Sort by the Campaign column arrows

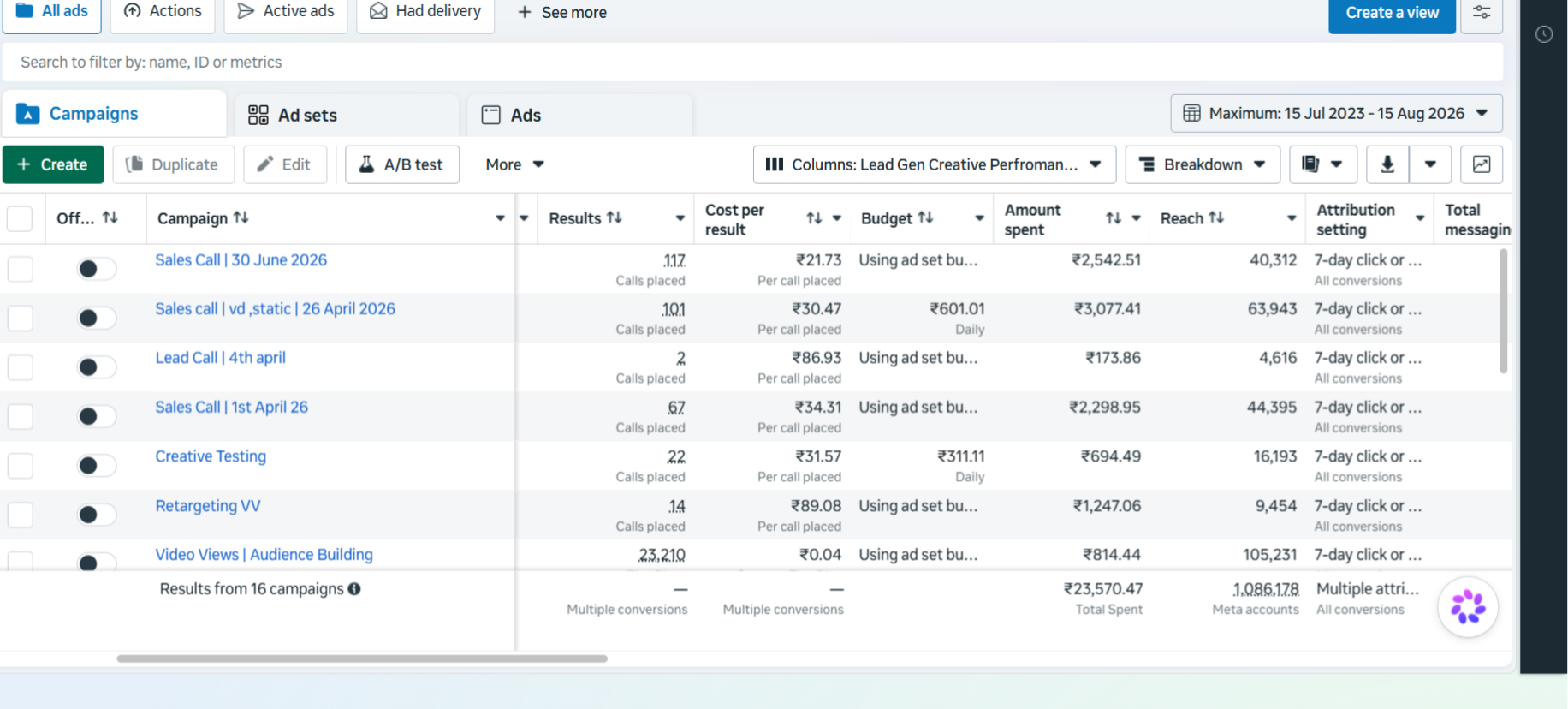click(x=241, y=218)
